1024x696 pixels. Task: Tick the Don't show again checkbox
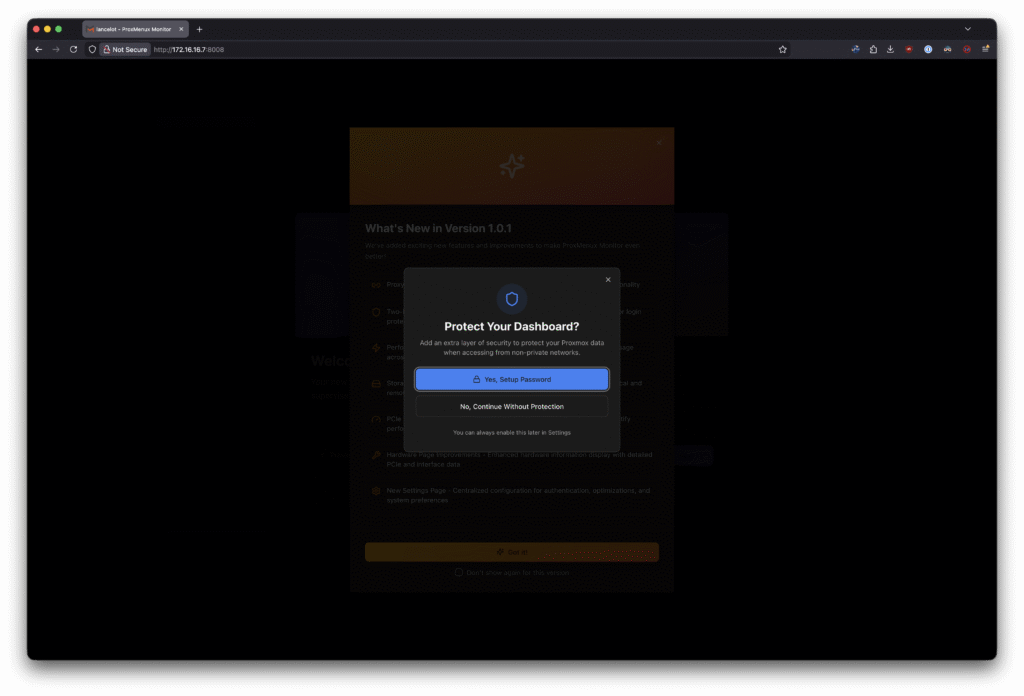click(459, 573)
